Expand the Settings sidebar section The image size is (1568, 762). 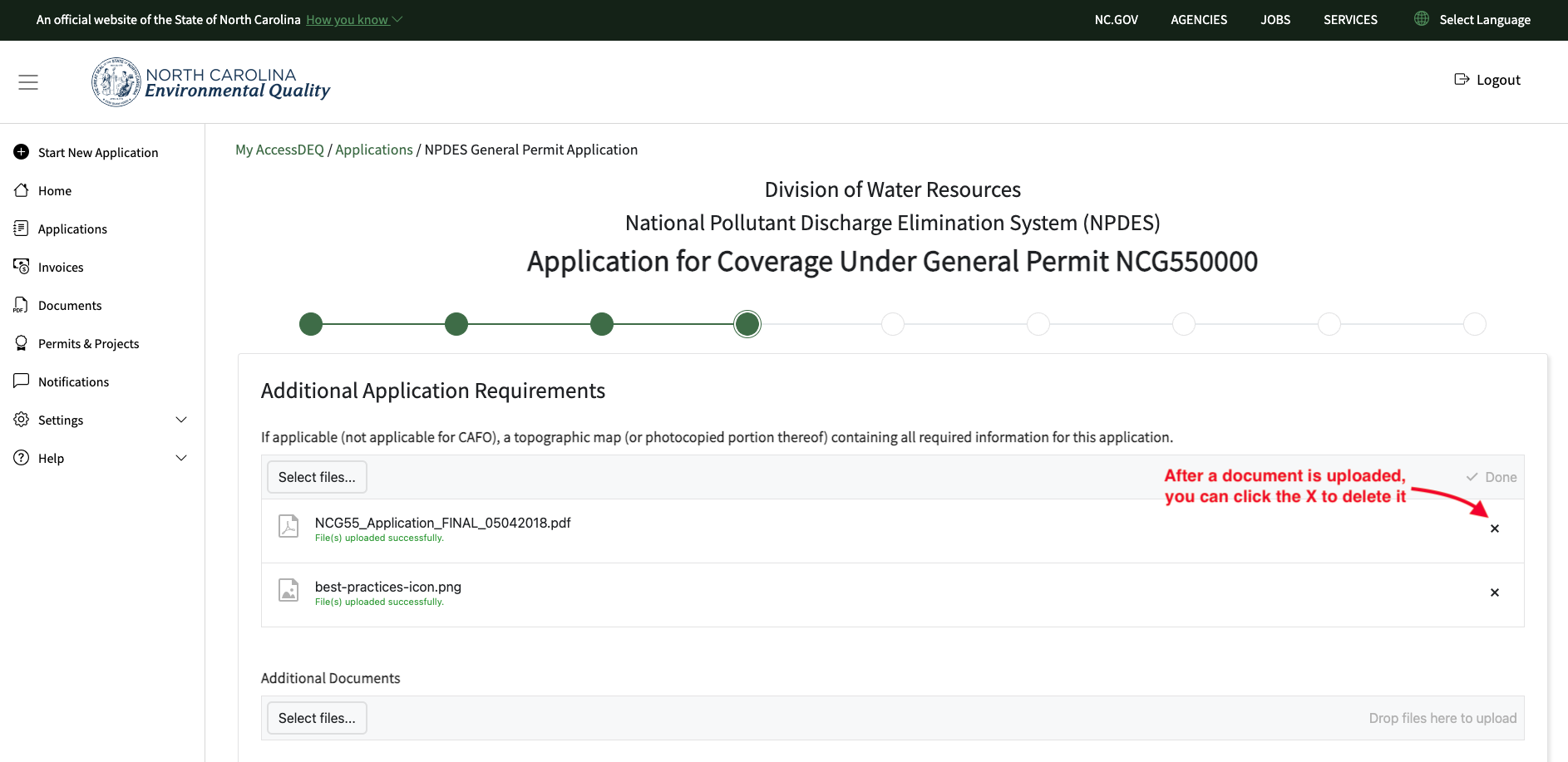[181, 420]
